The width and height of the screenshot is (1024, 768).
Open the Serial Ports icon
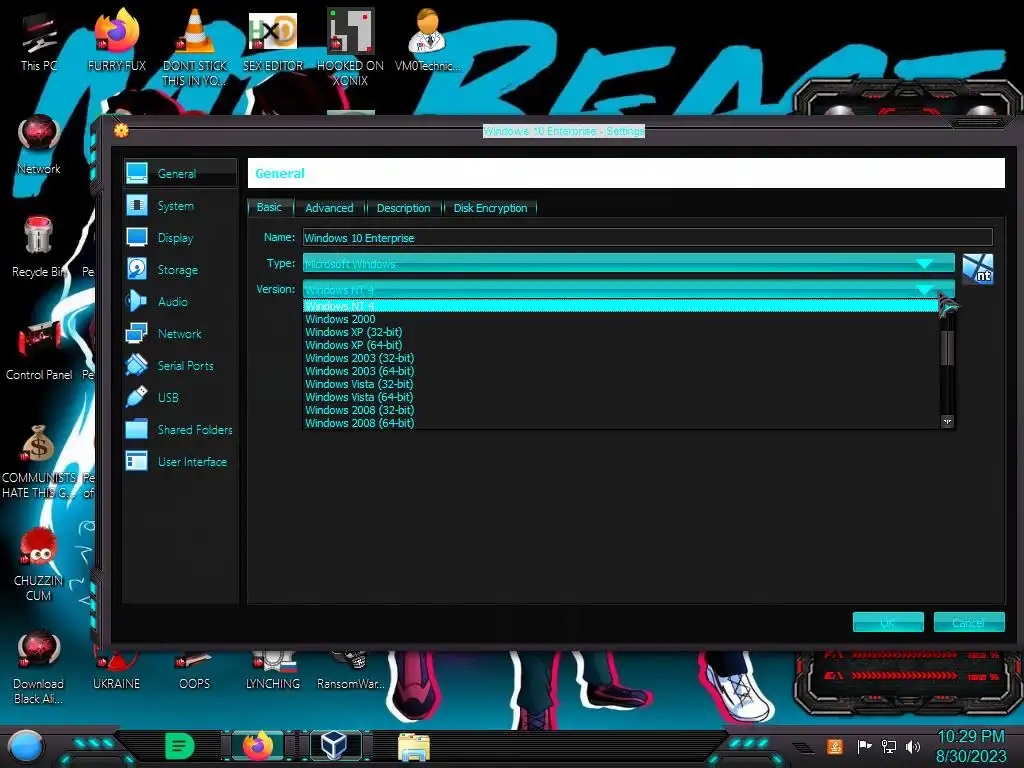tap(137, 365)
